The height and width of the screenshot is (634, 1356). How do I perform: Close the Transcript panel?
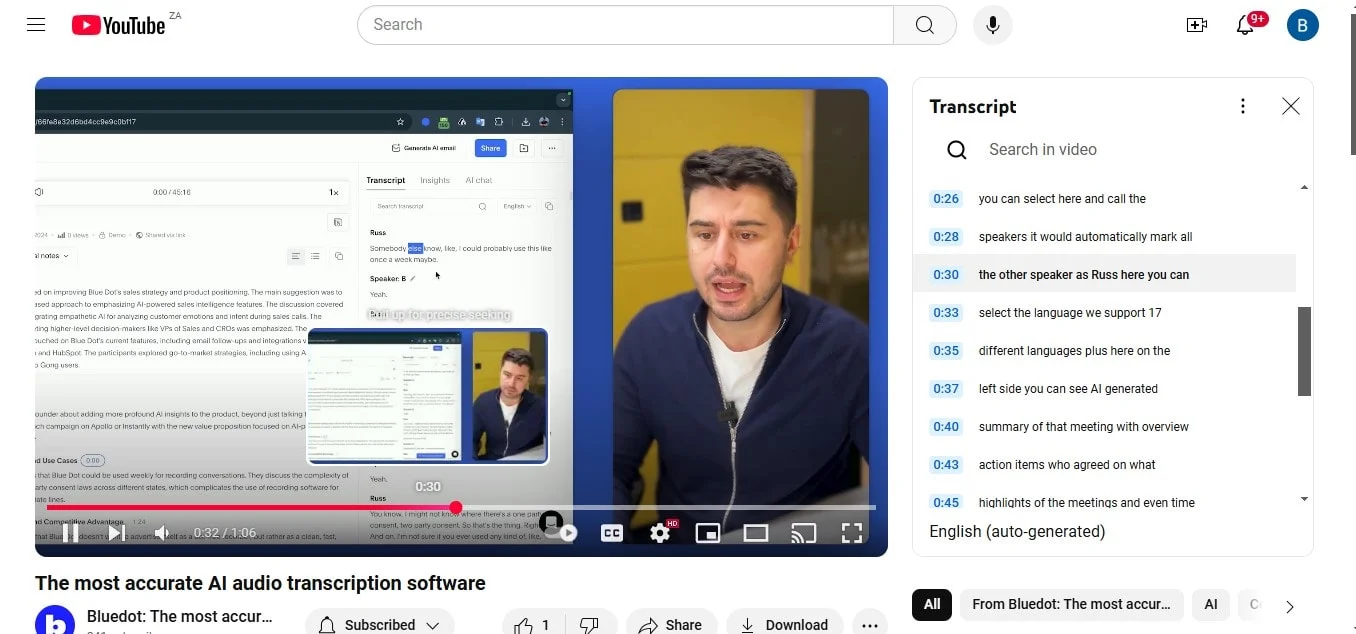point(1291,106)
